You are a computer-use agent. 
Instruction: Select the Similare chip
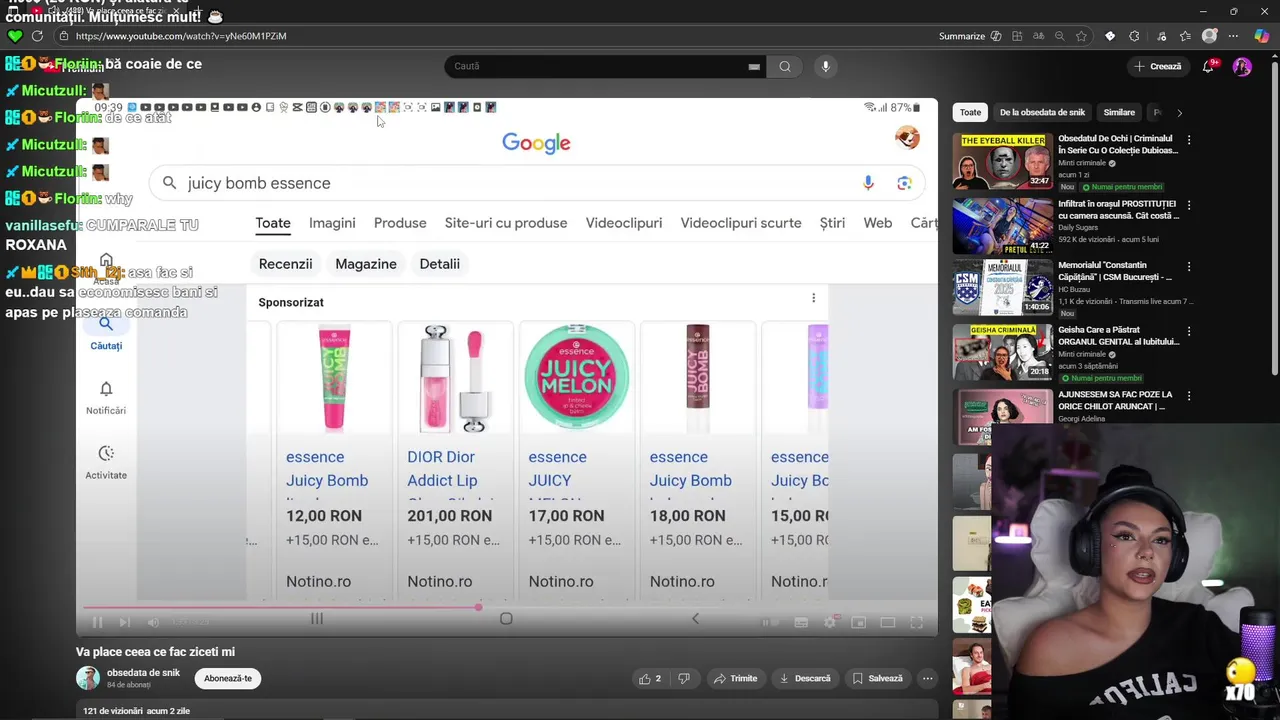point(1119,112)
